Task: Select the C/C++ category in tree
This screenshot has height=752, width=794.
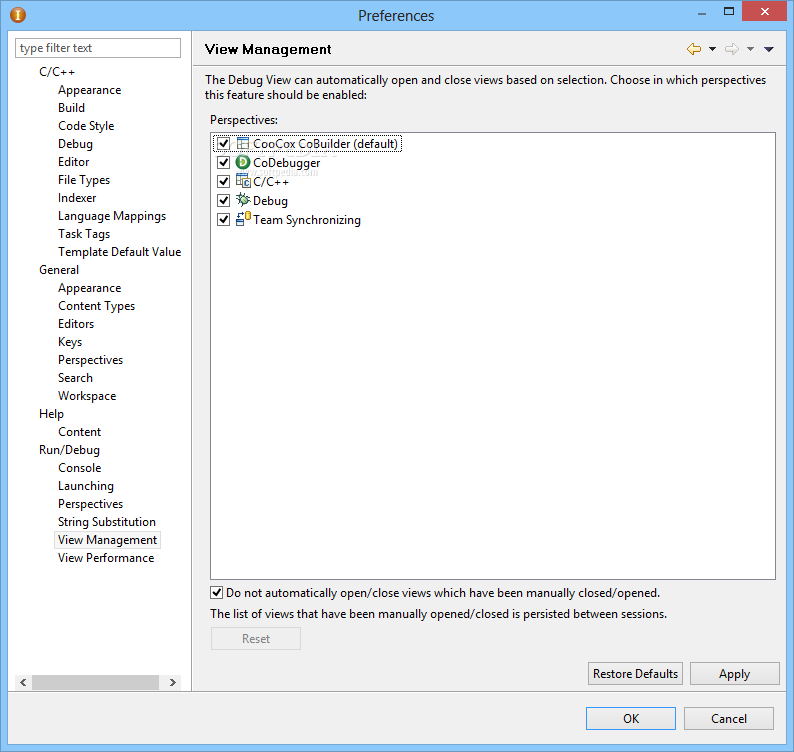Action: [57, 72]
